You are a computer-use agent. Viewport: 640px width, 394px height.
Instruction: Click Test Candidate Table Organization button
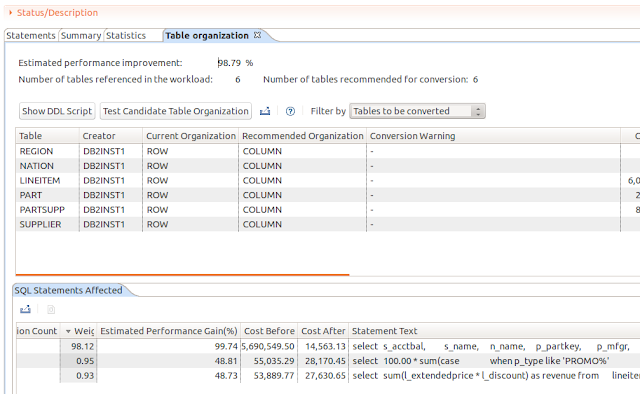point(176,111)
